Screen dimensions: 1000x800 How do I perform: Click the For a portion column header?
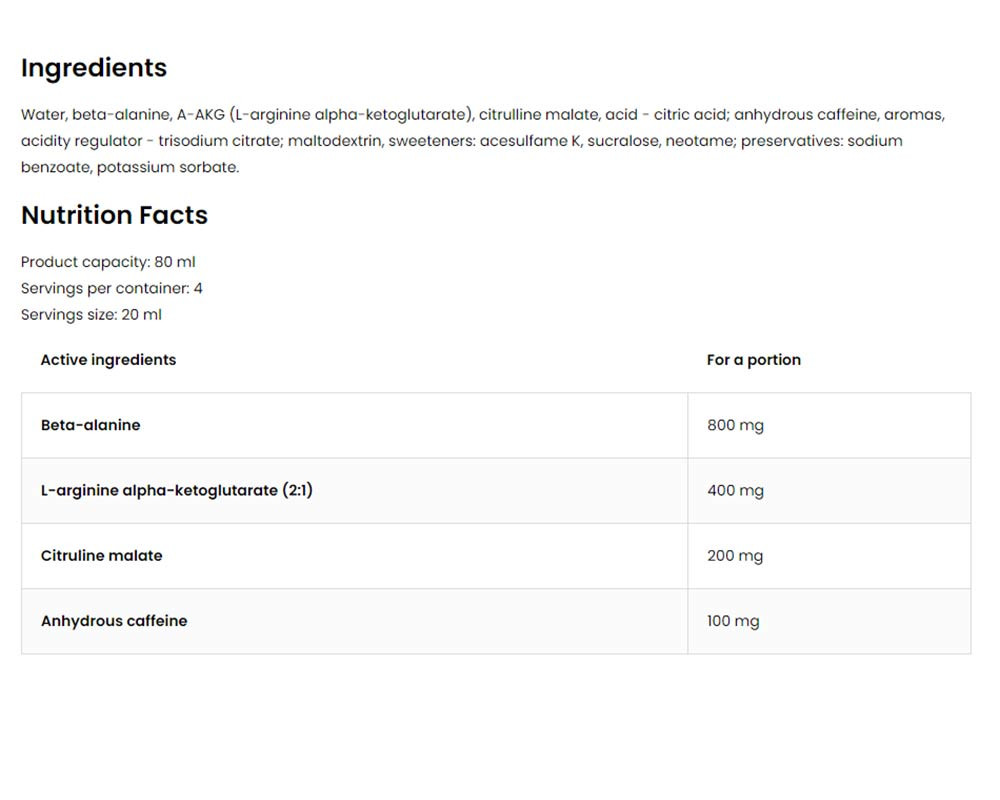click(x=753, y=360)
